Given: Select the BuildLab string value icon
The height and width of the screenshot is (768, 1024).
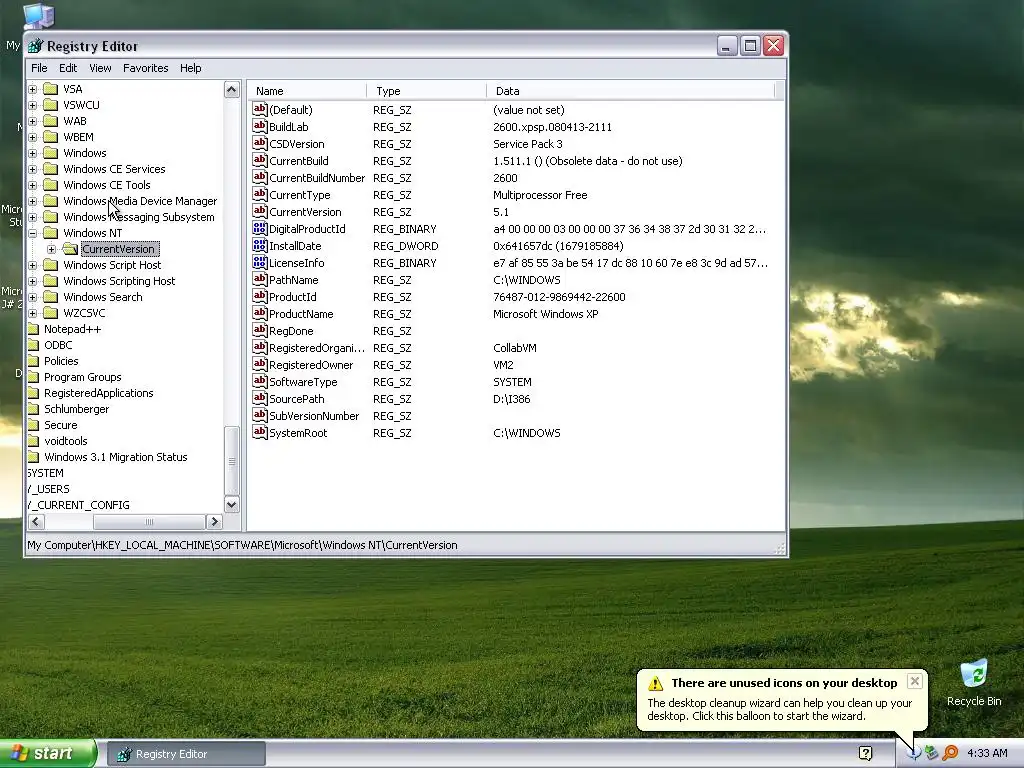Looking at the screenshot, I should [260, 127].
